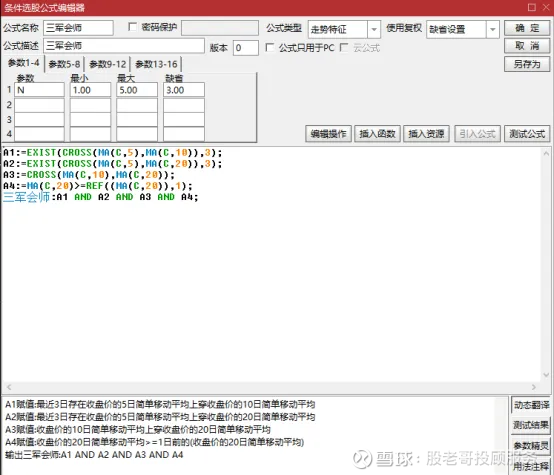This screenshot has width=554, height=475.
Task: Click the 取消 cancel button
Action: [x=527, y=46]
